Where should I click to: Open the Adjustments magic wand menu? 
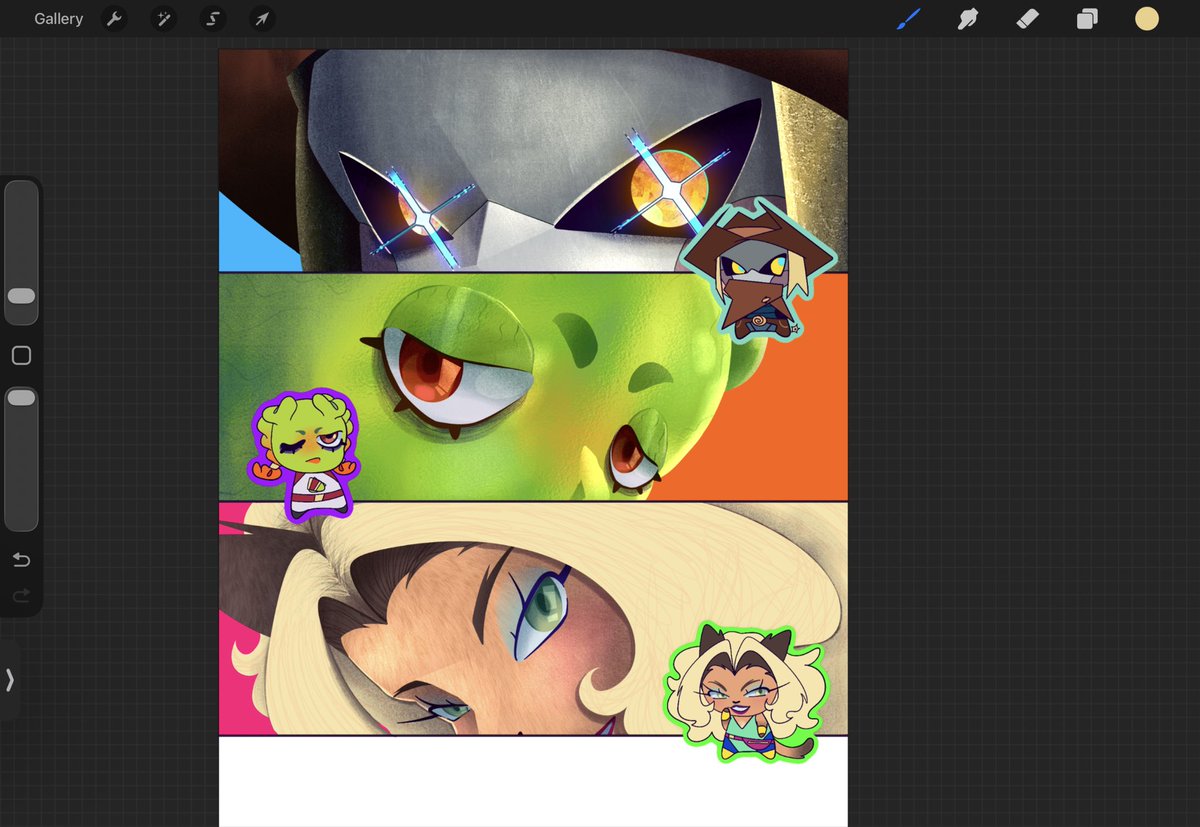click(164, 19)
